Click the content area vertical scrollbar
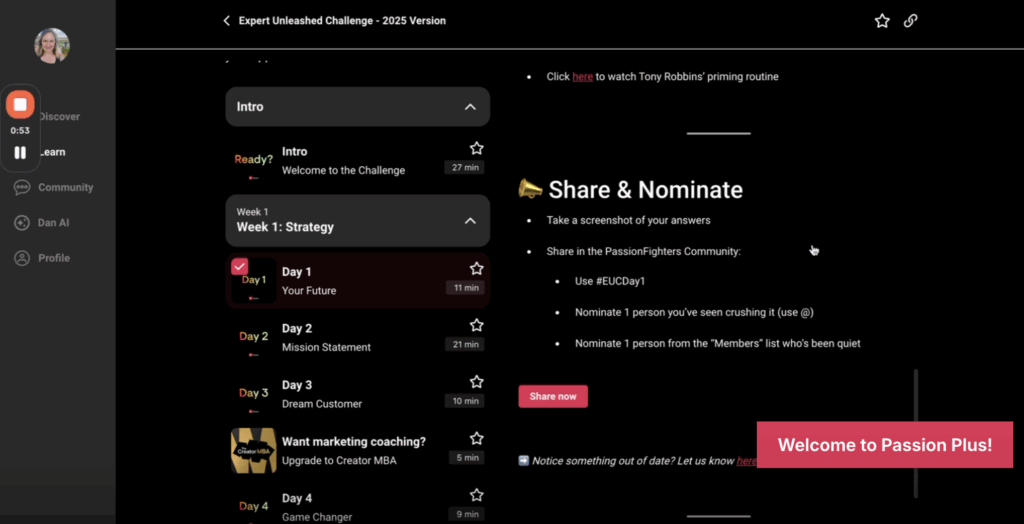 pos(915,432)
